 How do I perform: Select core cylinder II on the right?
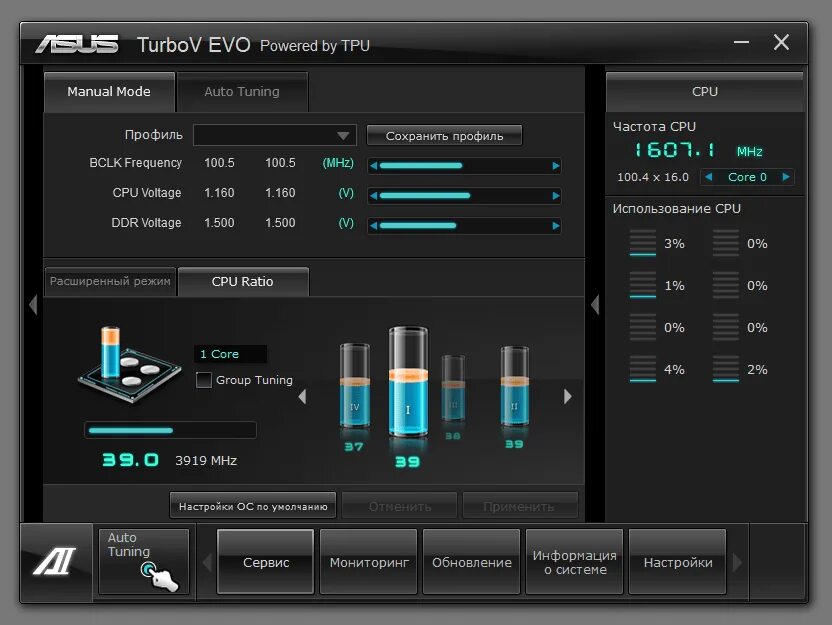(514, 386)
